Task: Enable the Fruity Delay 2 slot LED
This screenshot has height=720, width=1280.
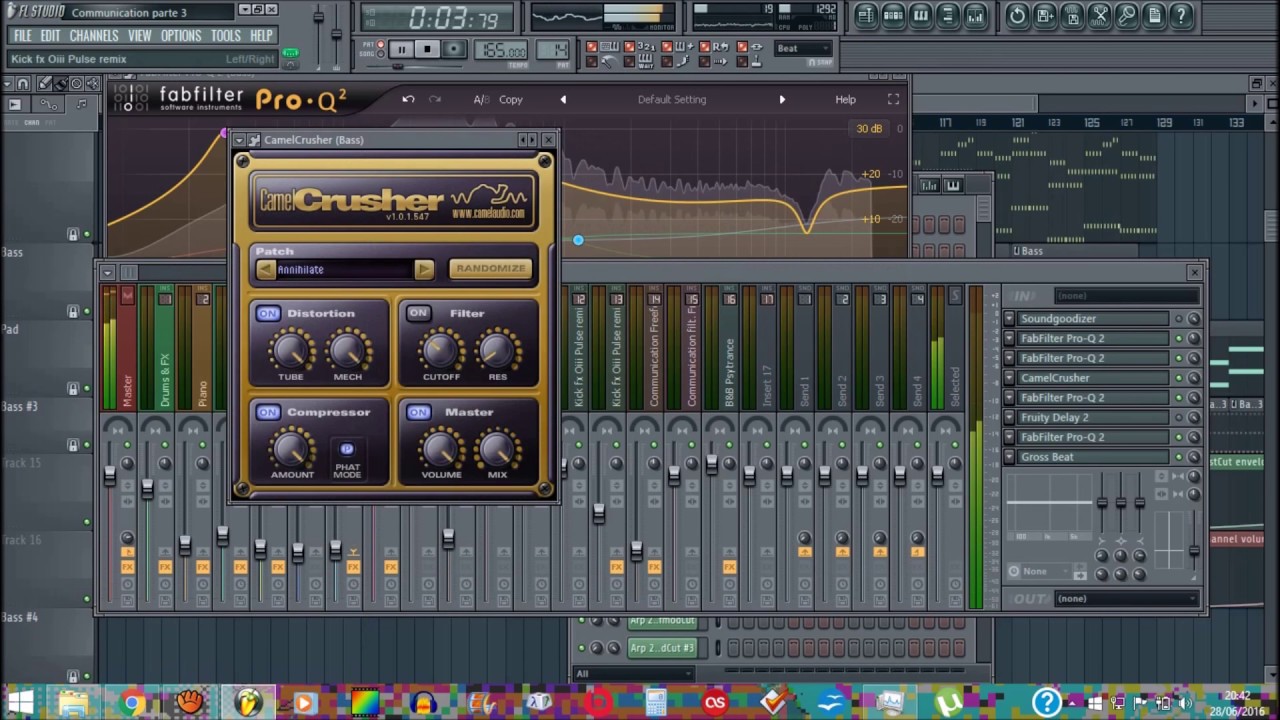Action: click(1179, 418)
